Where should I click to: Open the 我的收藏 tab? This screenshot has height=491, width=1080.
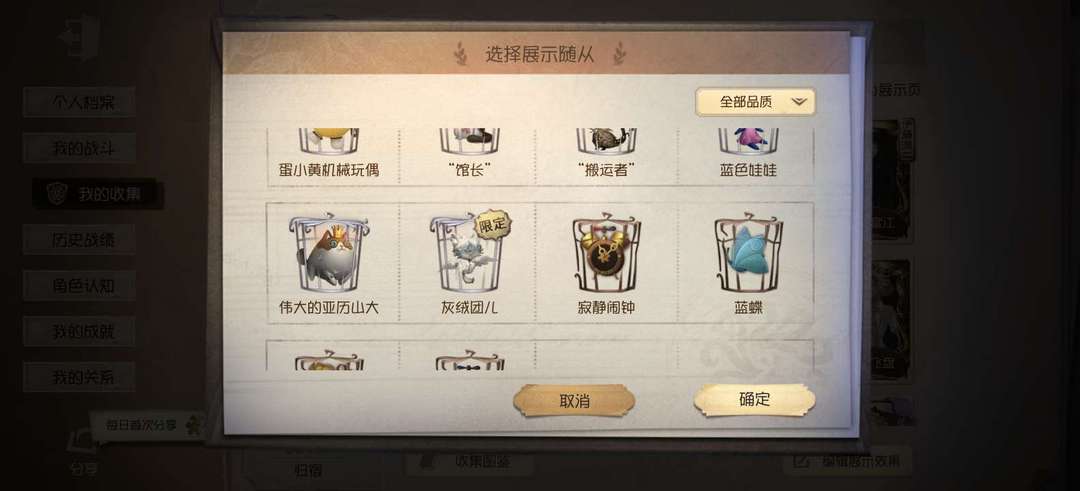(x=97, y=194)
